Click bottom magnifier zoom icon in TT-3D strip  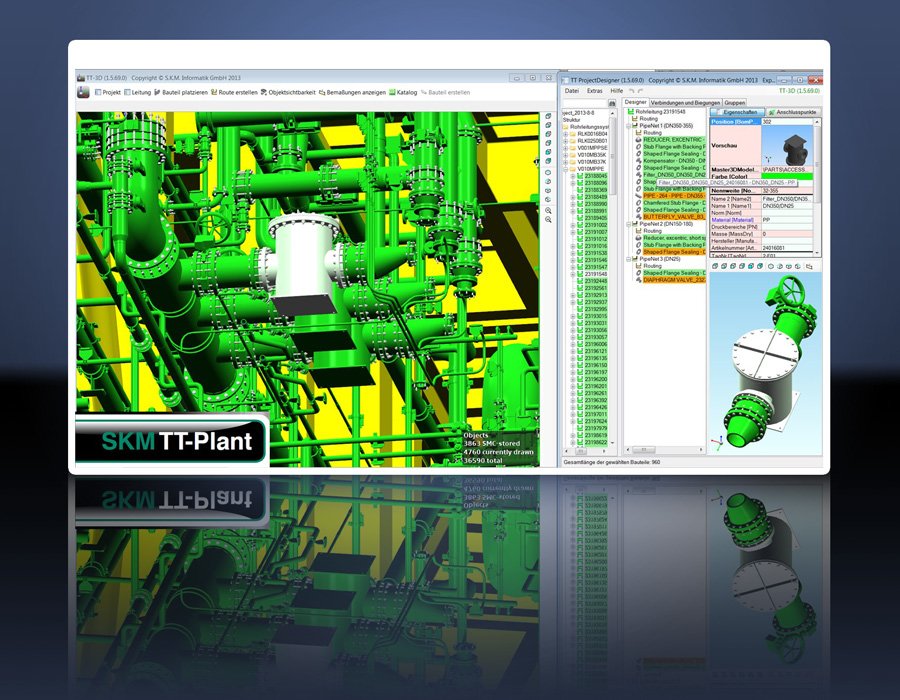[x=548, y=220]
